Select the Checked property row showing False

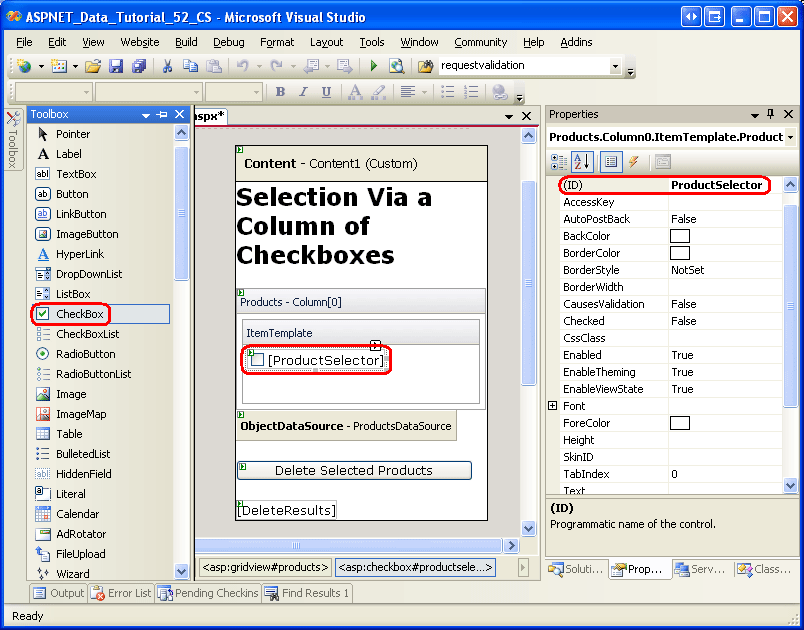650,321
